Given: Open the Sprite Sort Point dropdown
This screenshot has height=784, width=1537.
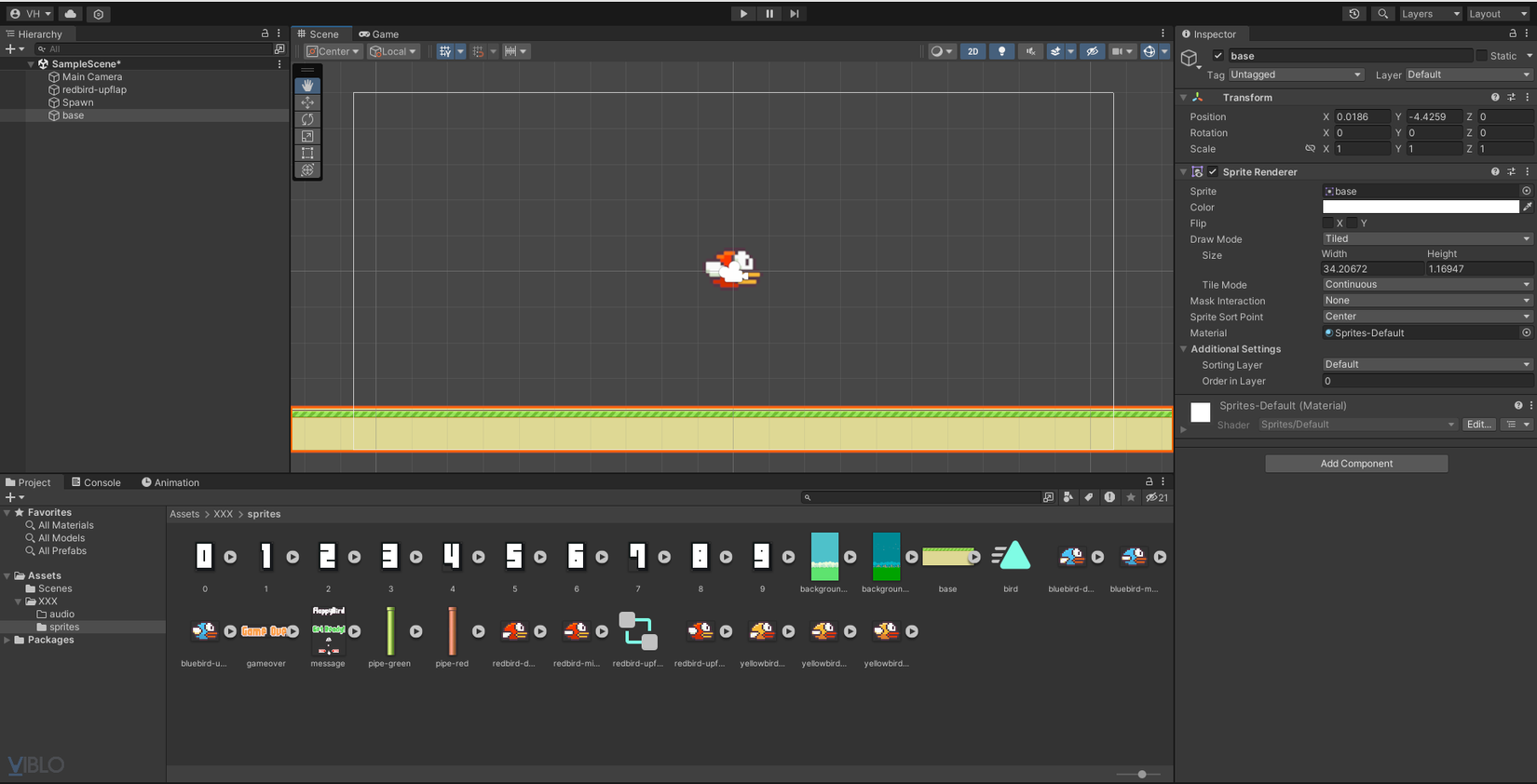Looking at the screenshot, I should click(1427, 317).
